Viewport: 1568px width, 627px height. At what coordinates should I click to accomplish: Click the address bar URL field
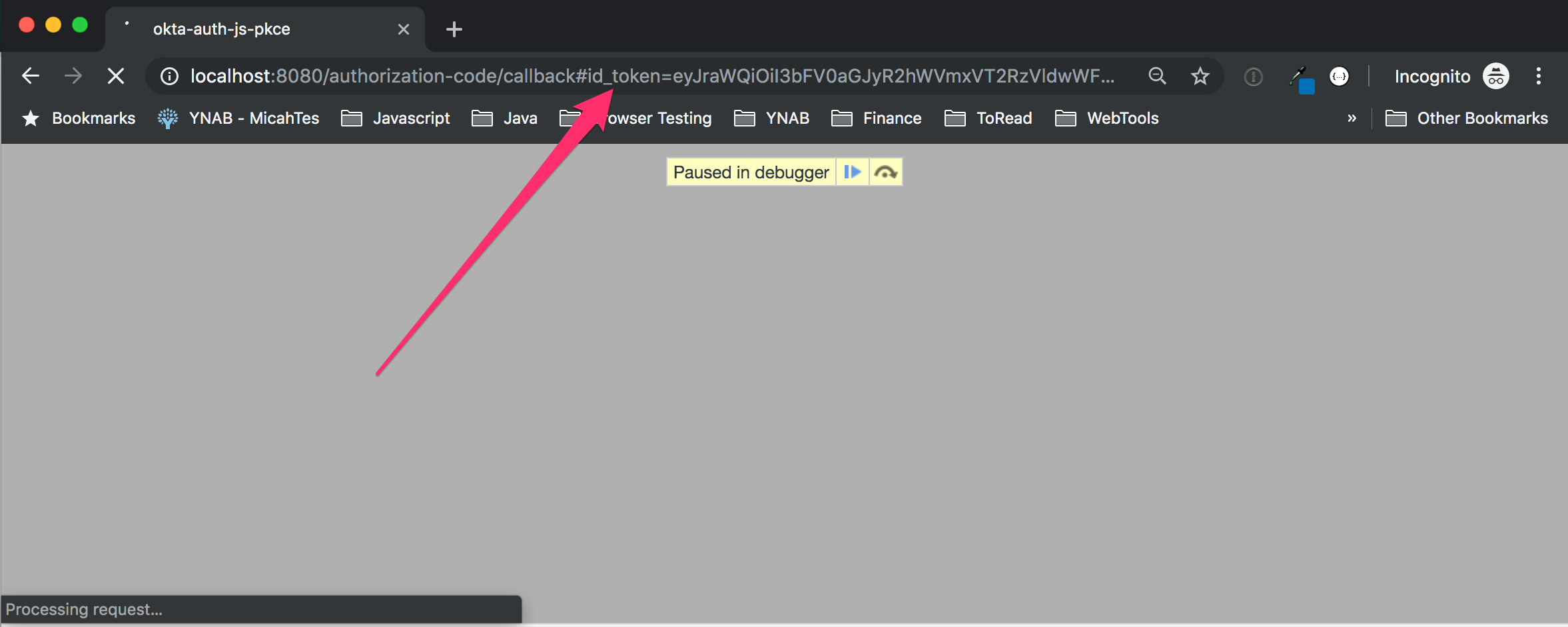pos(651,77)
